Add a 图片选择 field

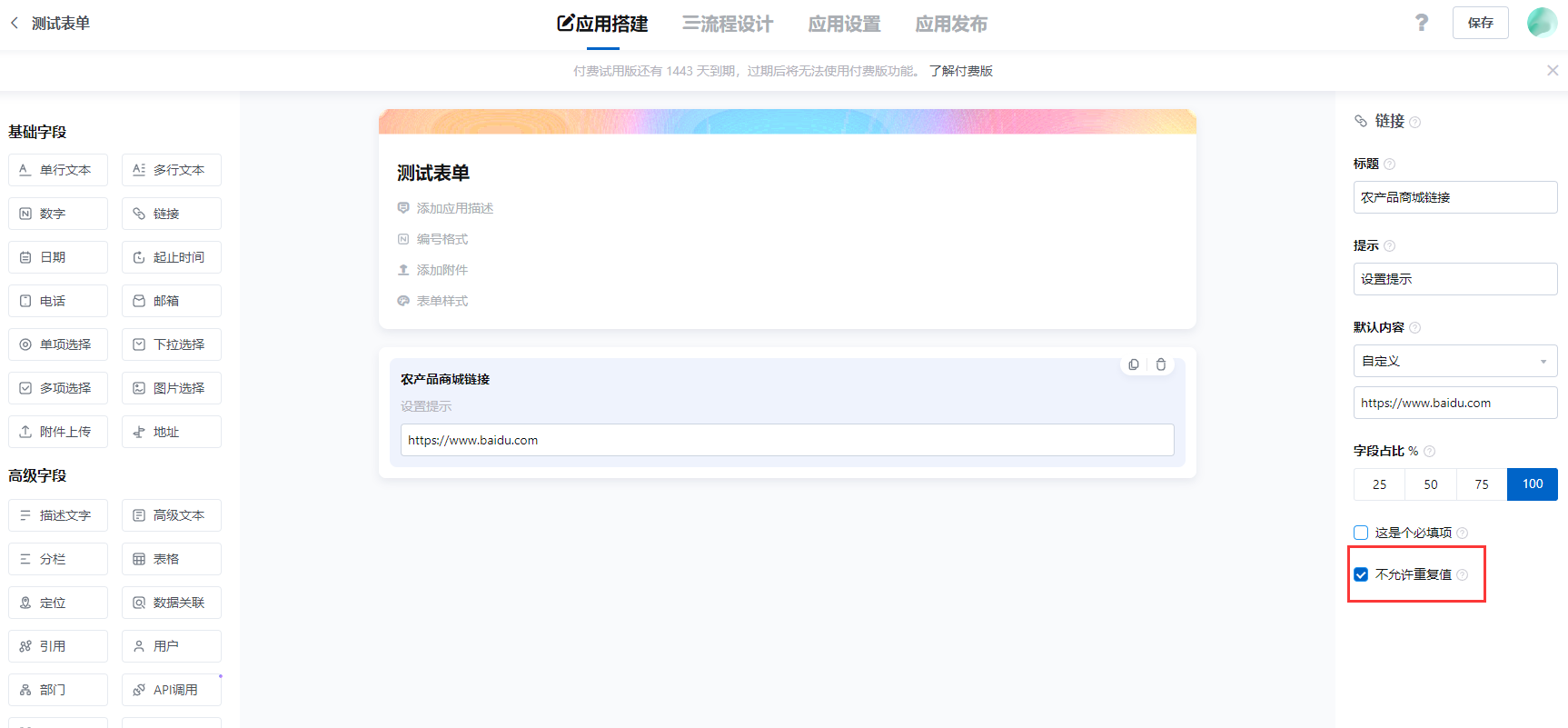(172, 388)
